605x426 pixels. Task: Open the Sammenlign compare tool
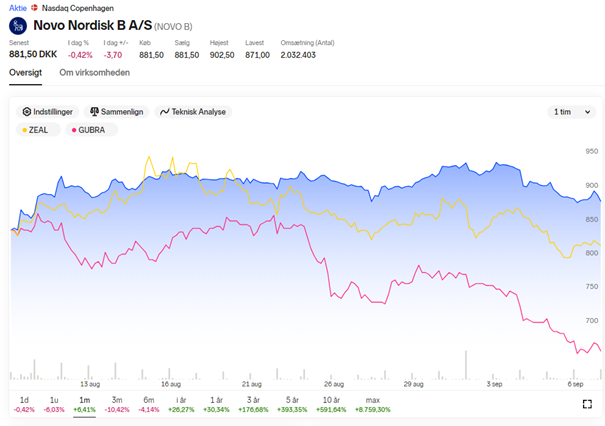pos(117,112)
